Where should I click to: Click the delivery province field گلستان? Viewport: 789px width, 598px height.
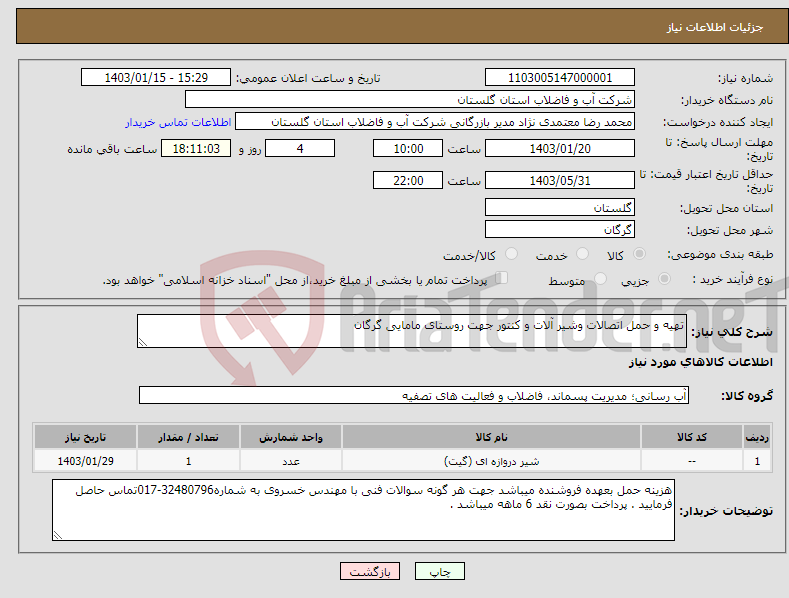pos(560,207)
